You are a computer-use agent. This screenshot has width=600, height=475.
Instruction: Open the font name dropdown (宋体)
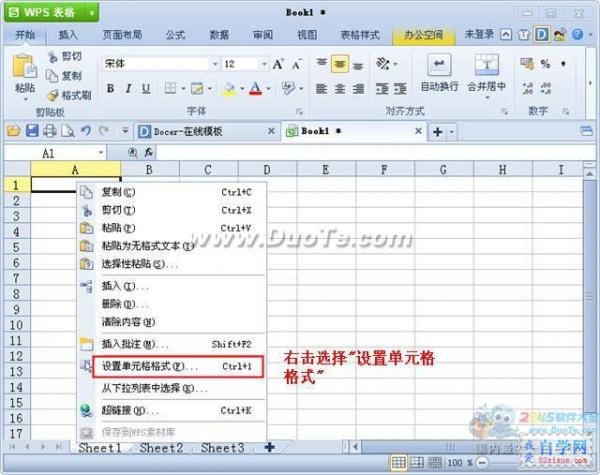(216, 64)
